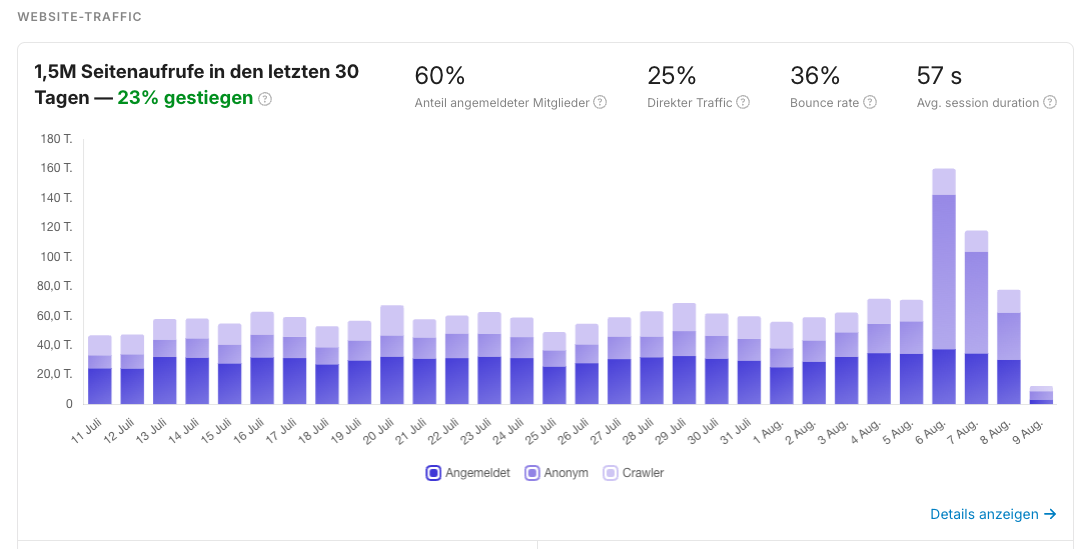Click the 'Direkter Traffic' label
The image size is (1082, 549).
689,103
